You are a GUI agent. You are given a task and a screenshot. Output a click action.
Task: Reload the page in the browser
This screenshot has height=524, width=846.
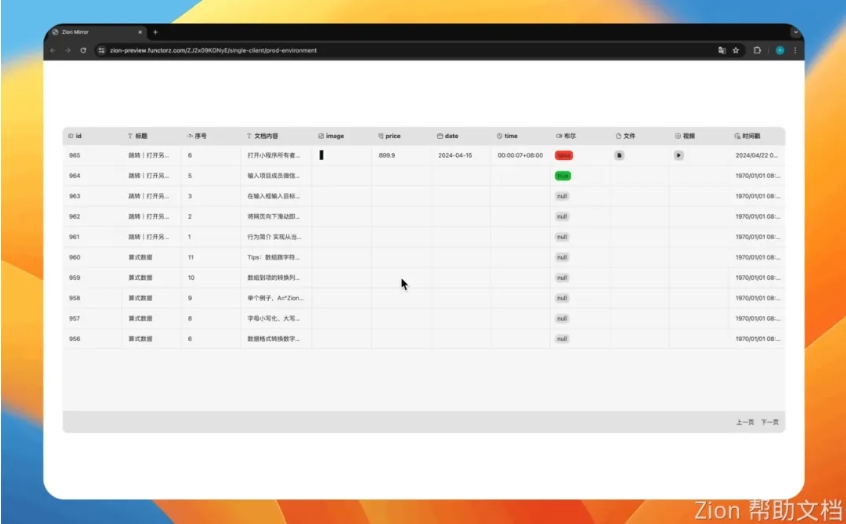(x=83, y=50)
